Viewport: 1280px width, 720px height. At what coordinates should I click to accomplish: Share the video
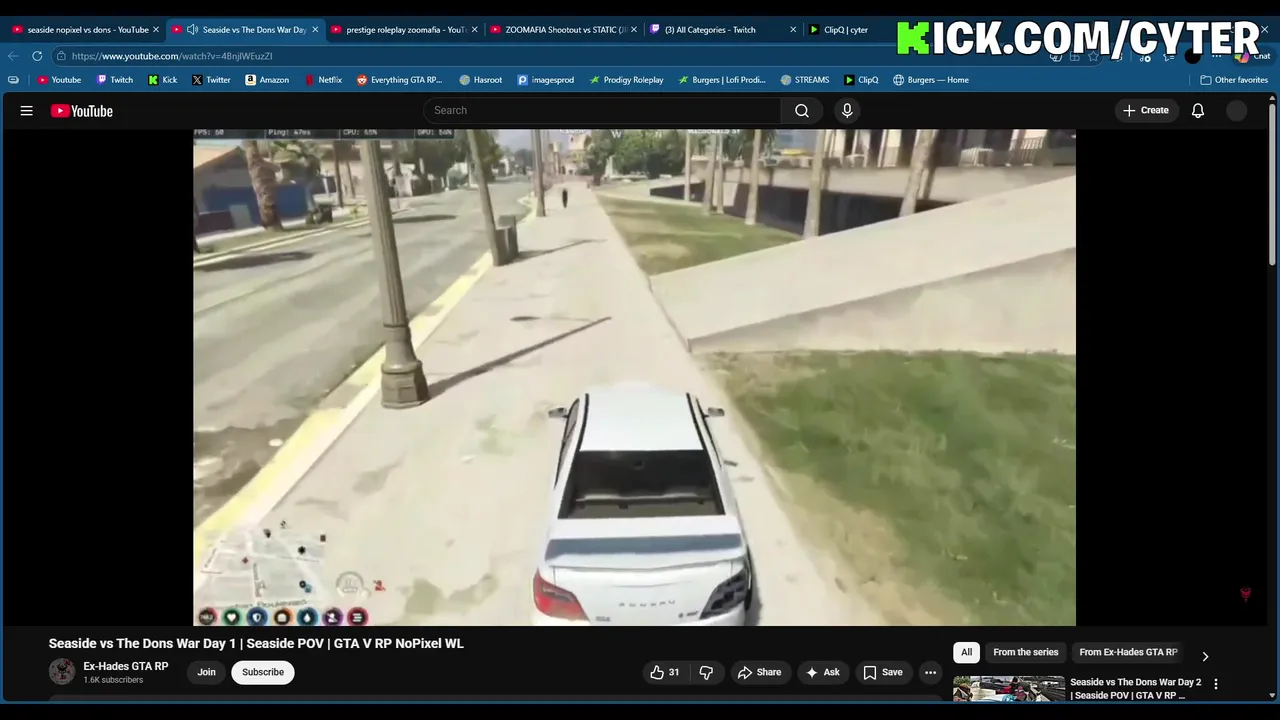pyautogui.click(x=759, y=672)
